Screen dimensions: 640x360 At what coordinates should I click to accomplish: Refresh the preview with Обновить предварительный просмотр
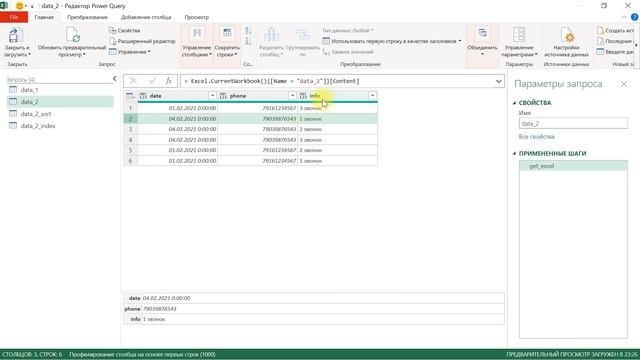pos(72,42)
